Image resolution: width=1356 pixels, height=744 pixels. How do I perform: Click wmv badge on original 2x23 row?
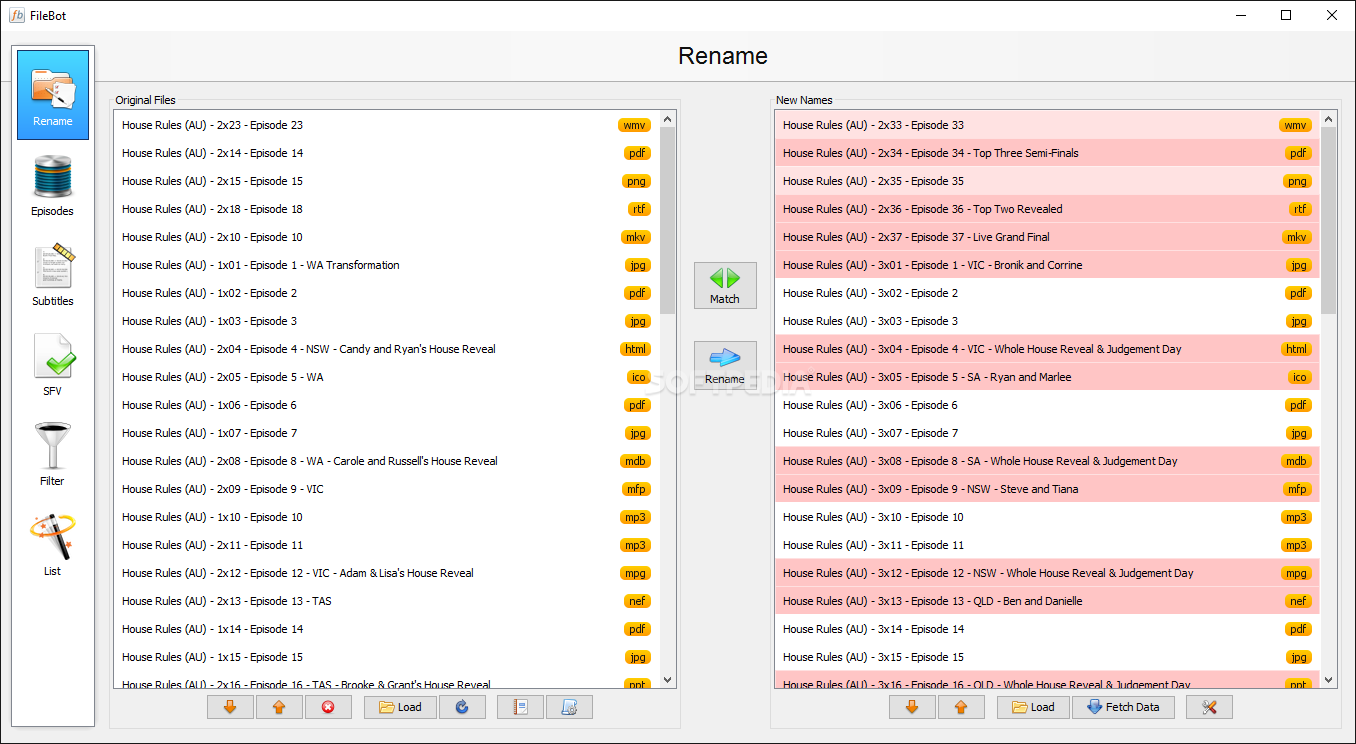point(634,125)
